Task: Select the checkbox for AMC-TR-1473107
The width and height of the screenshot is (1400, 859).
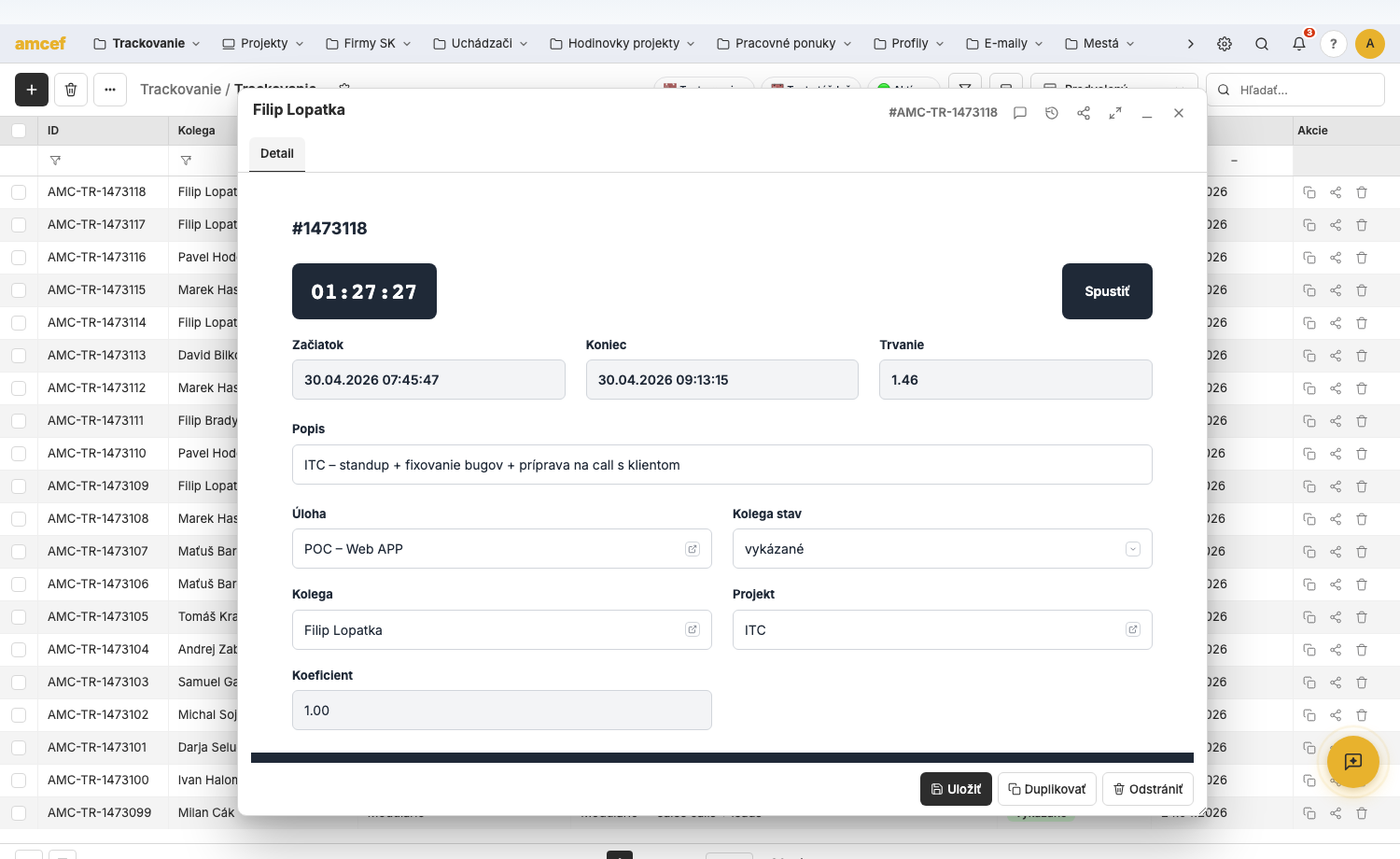Action: pos(19,552)
